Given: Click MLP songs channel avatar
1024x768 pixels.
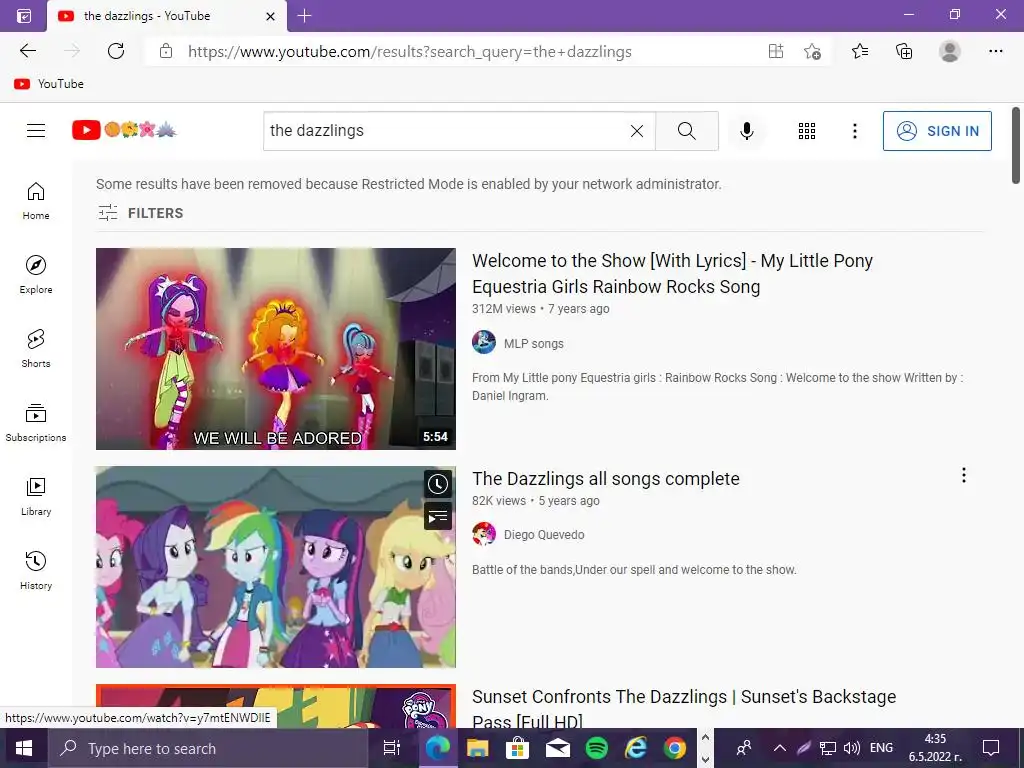Looking at the screenshot, I should (484, 342).
